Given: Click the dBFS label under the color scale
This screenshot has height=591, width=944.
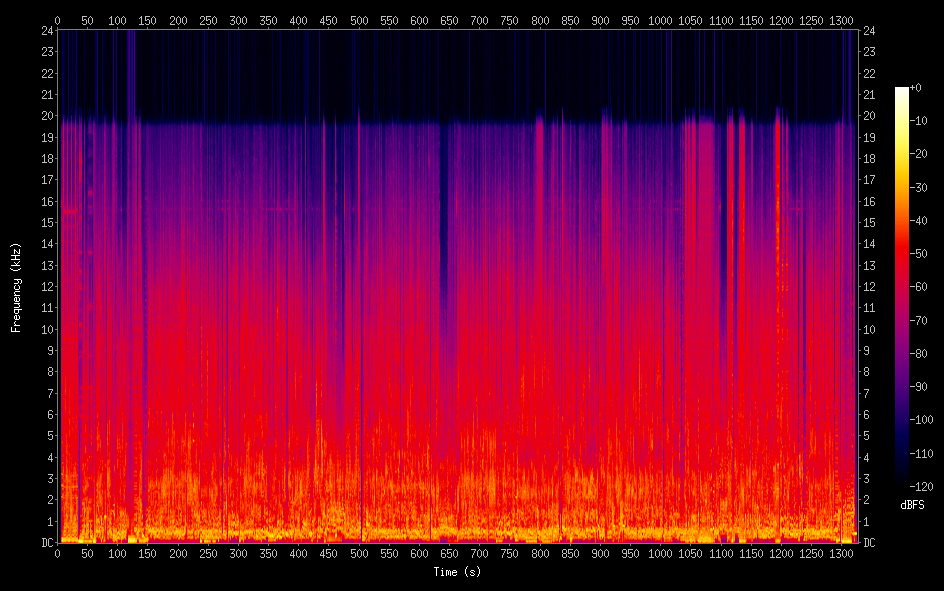Looking at the screenshot, I should (912, 506).
